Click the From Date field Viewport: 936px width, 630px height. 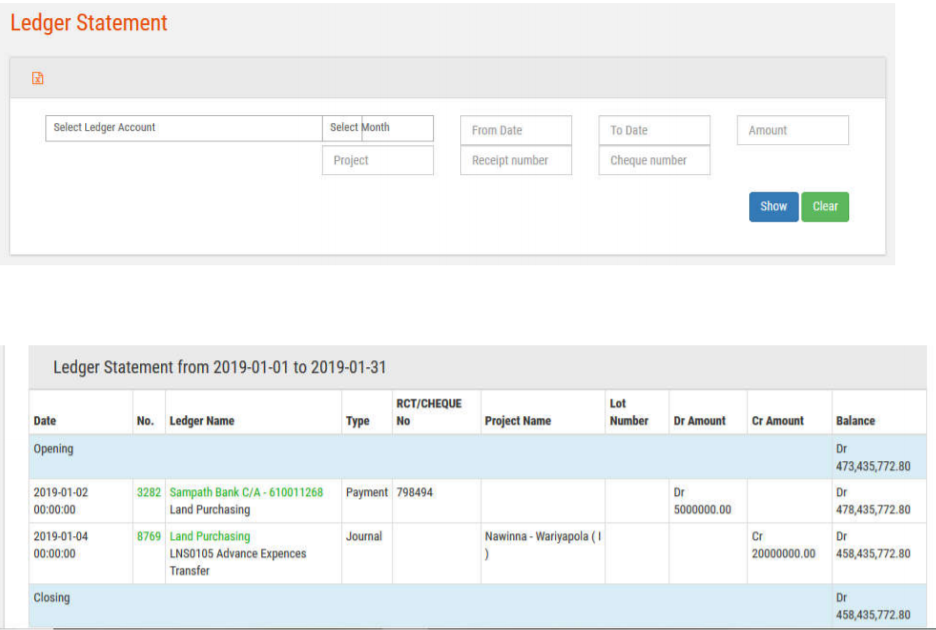point(515,130)
